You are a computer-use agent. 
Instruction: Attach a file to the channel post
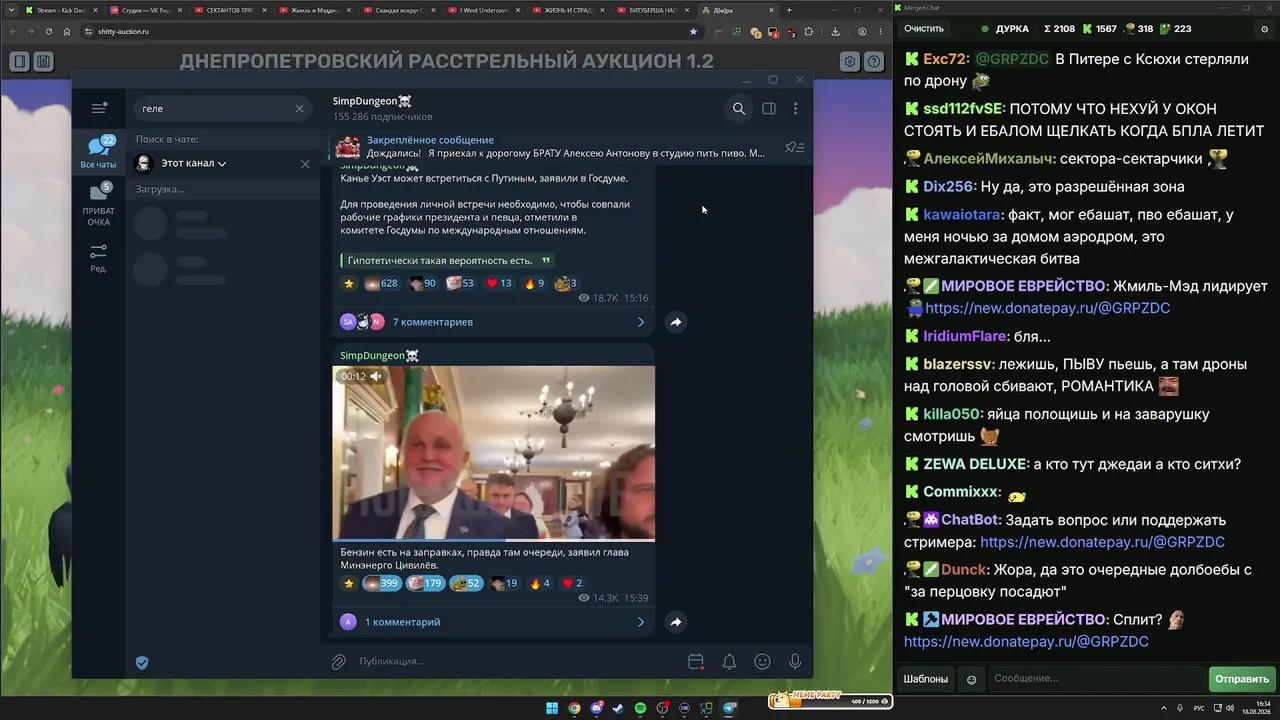[x=339, y=661]
